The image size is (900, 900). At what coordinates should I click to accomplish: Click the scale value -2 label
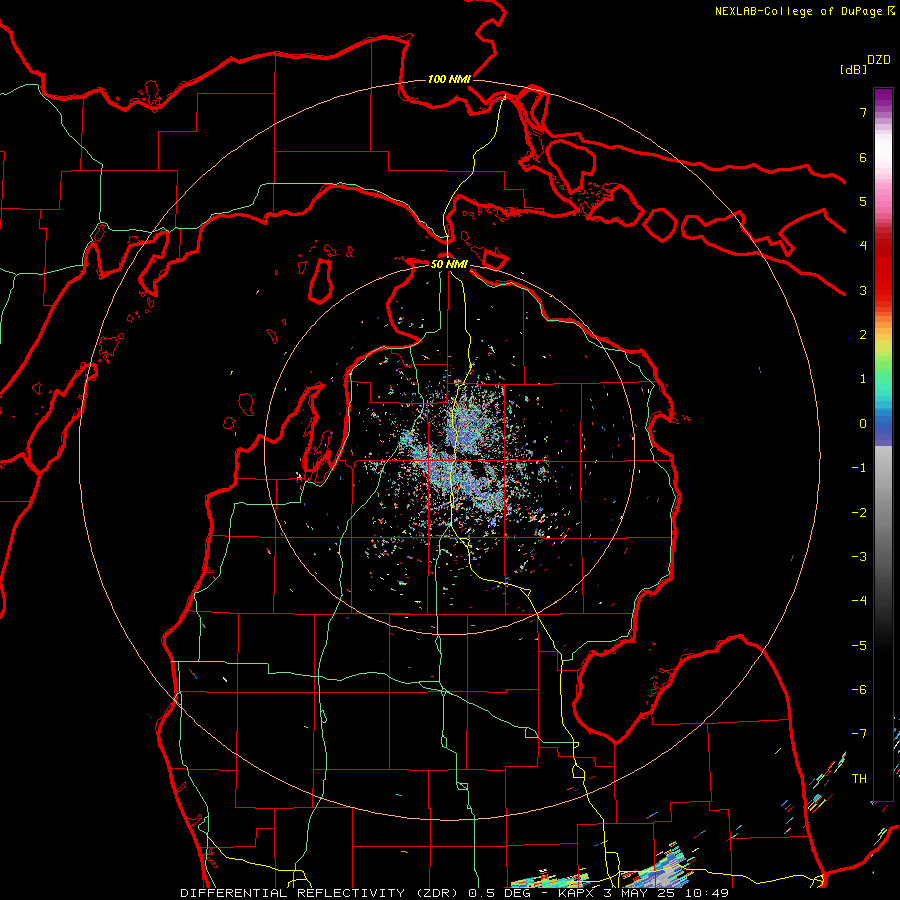point(859,513)
